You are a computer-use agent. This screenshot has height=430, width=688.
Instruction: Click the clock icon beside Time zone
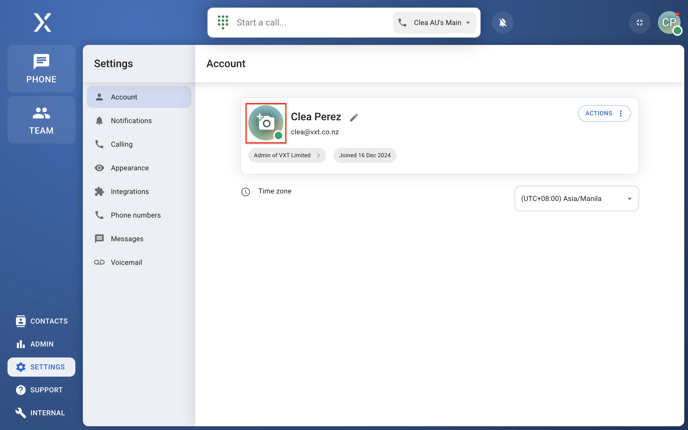coord(245,192)
